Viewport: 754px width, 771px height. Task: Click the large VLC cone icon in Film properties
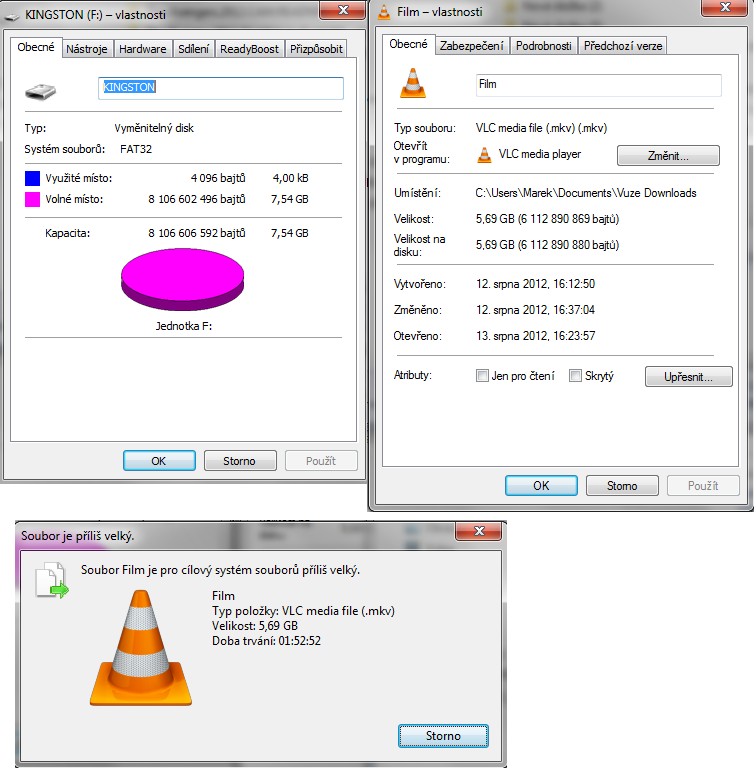[x=413, y=83]
